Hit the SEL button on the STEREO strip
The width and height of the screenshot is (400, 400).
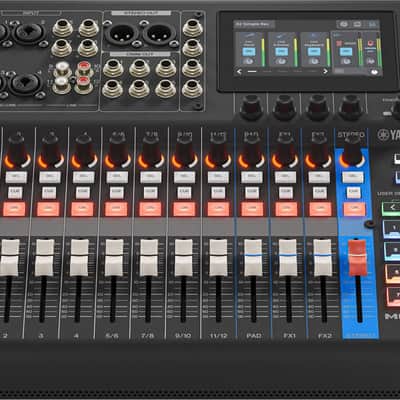[353, 177]
